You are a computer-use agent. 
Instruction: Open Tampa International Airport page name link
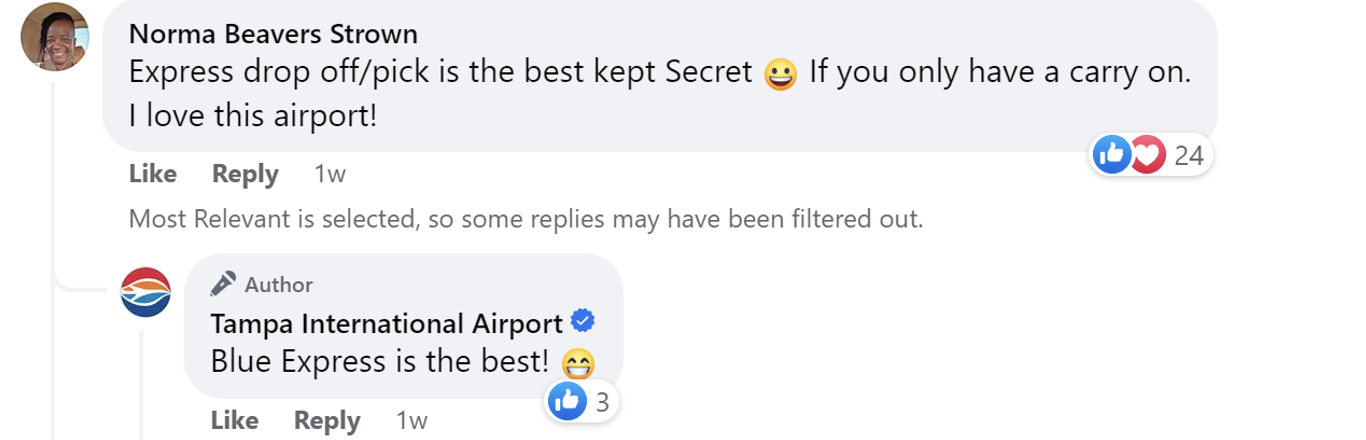tap(386, 324)
